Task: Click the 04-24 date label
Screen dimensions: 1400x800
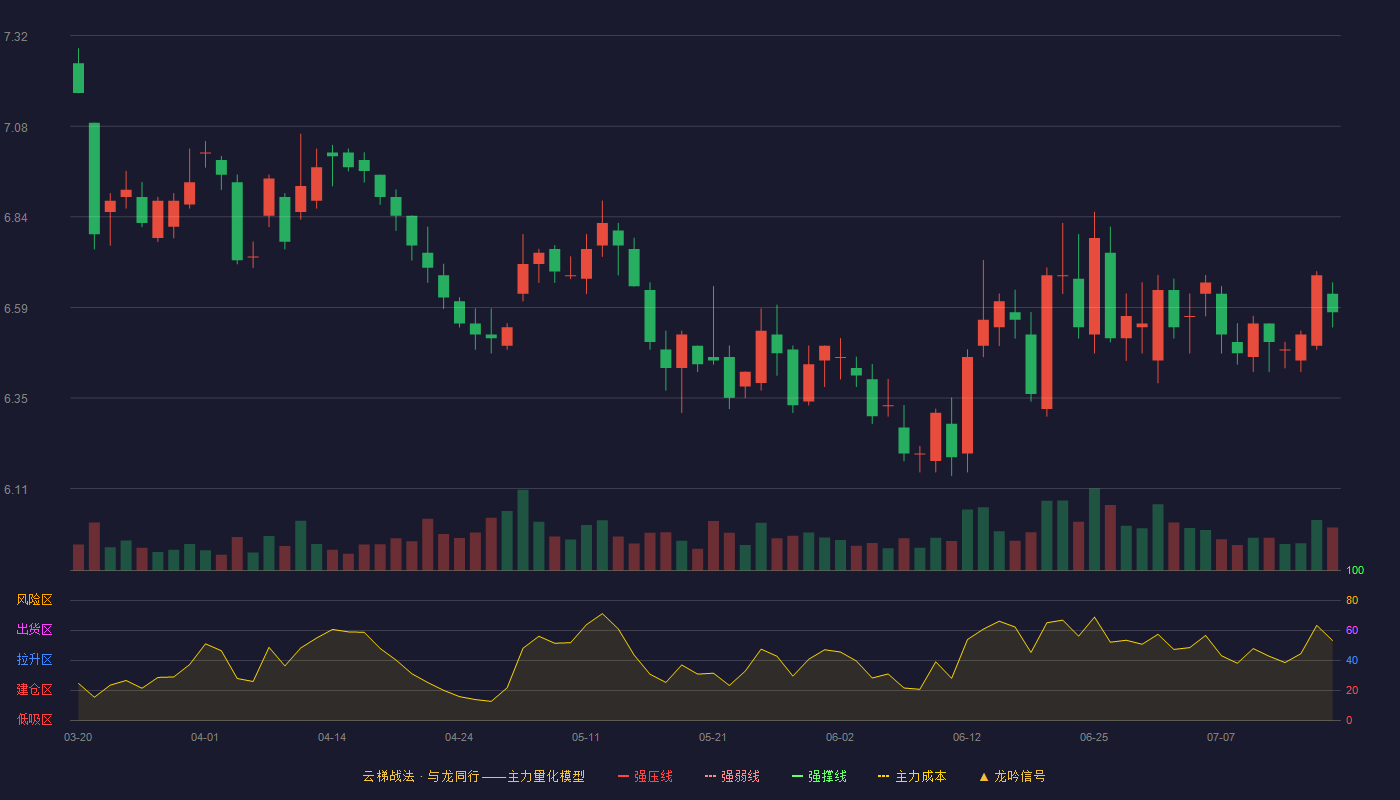Action: 459,737
